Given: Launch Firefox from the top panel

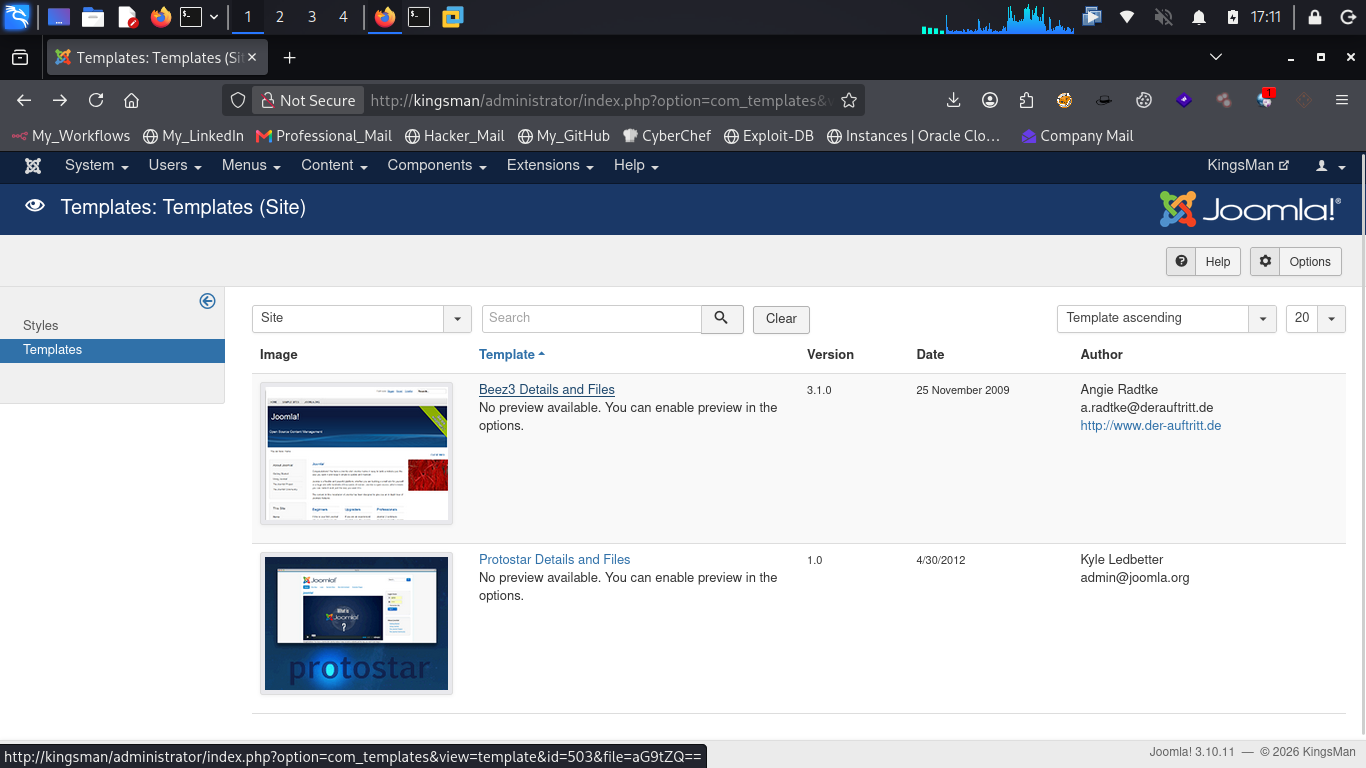Looking at the screenshot, I should 161,17.
